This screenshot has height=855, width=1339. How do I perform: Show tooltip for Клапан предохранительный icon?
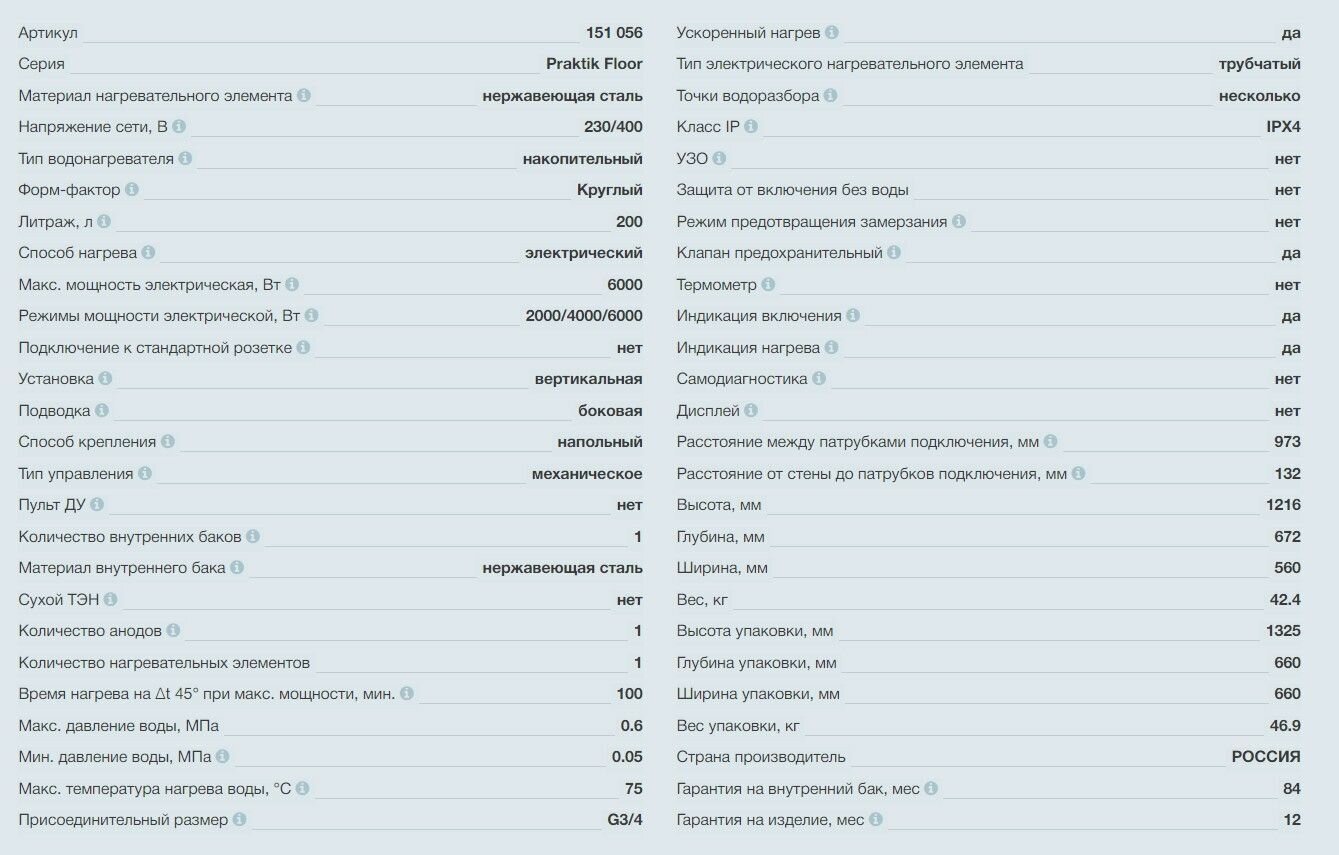coord(894,253)
